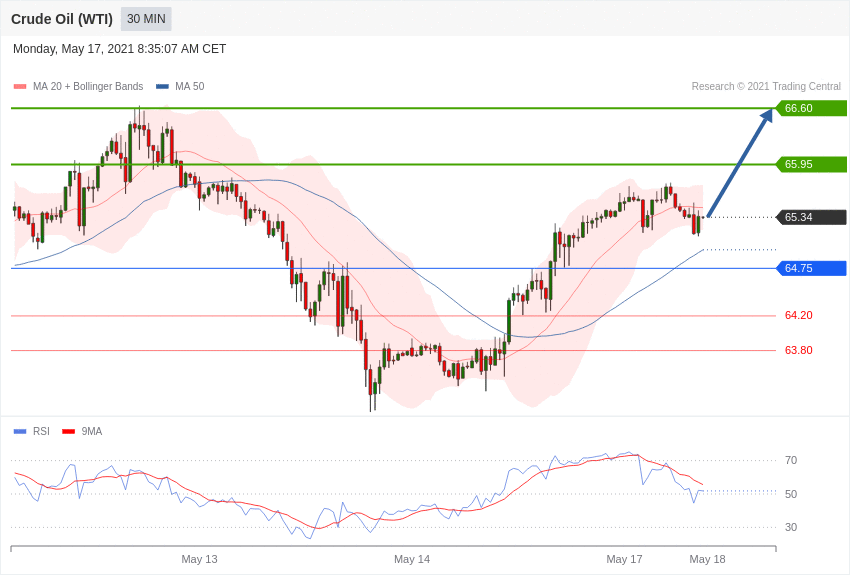Click the 63.80 red support label
This screenshot has height=576, width=850.
click(799, 350)
